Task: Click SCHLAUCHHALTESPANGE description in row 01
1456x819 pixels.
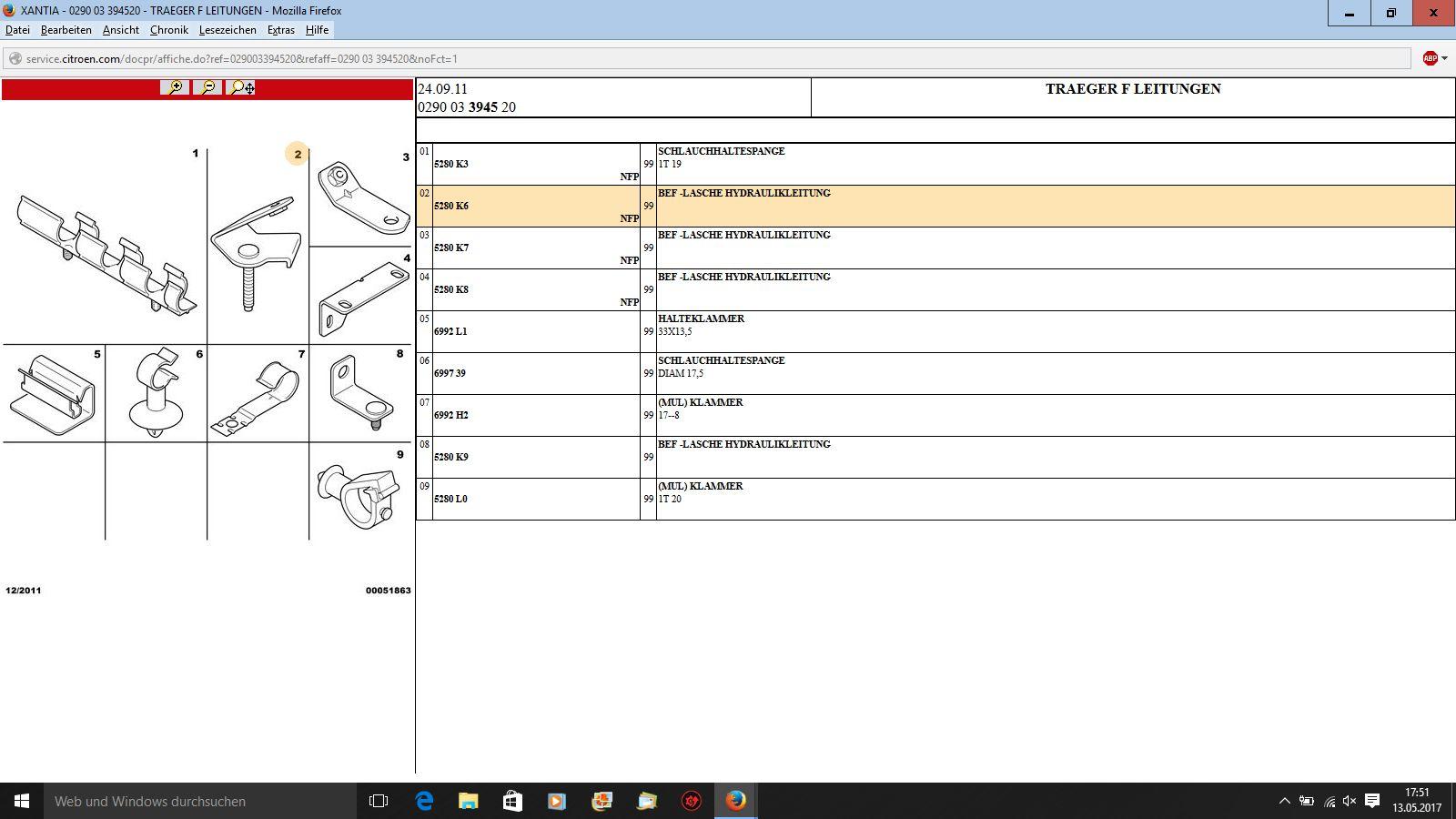Action: 721,152
